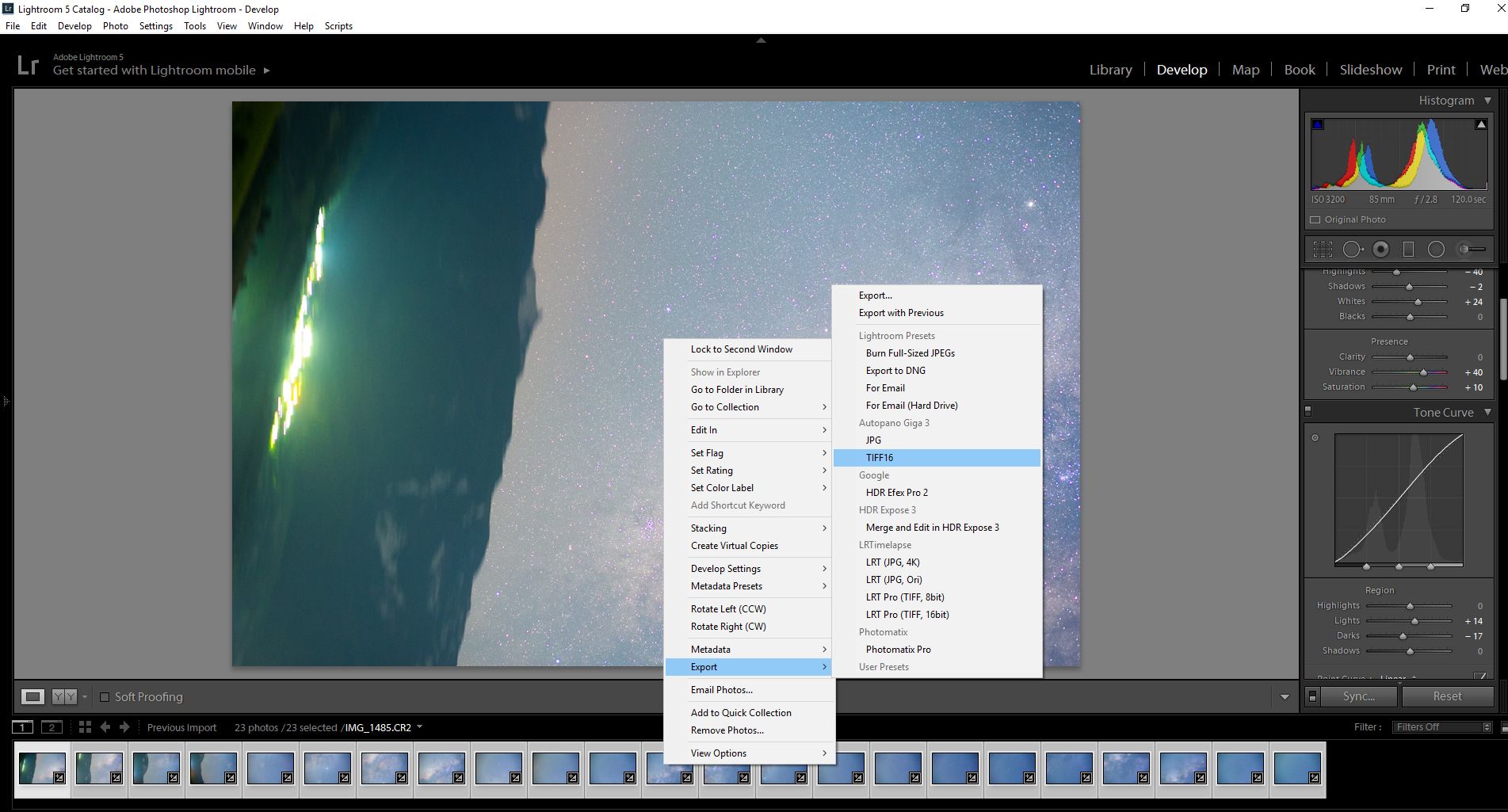Toggle highlight clipping indicator in histogram
The height and width of the screenshot is (812, 1508).
pos(1480,124)
